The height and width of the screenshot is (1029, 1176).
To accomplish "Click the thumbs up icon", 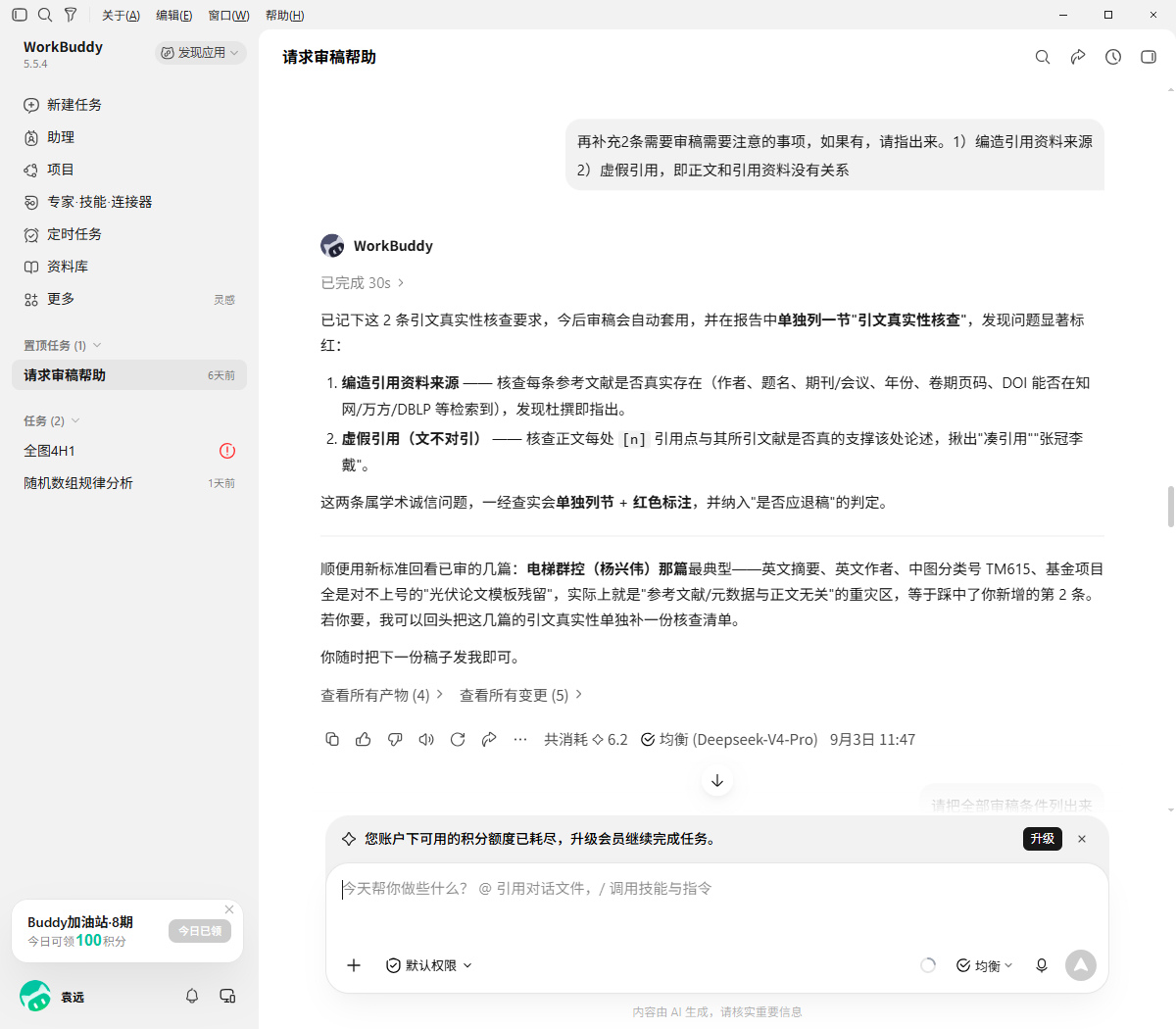I will click(x=364, y=740).
